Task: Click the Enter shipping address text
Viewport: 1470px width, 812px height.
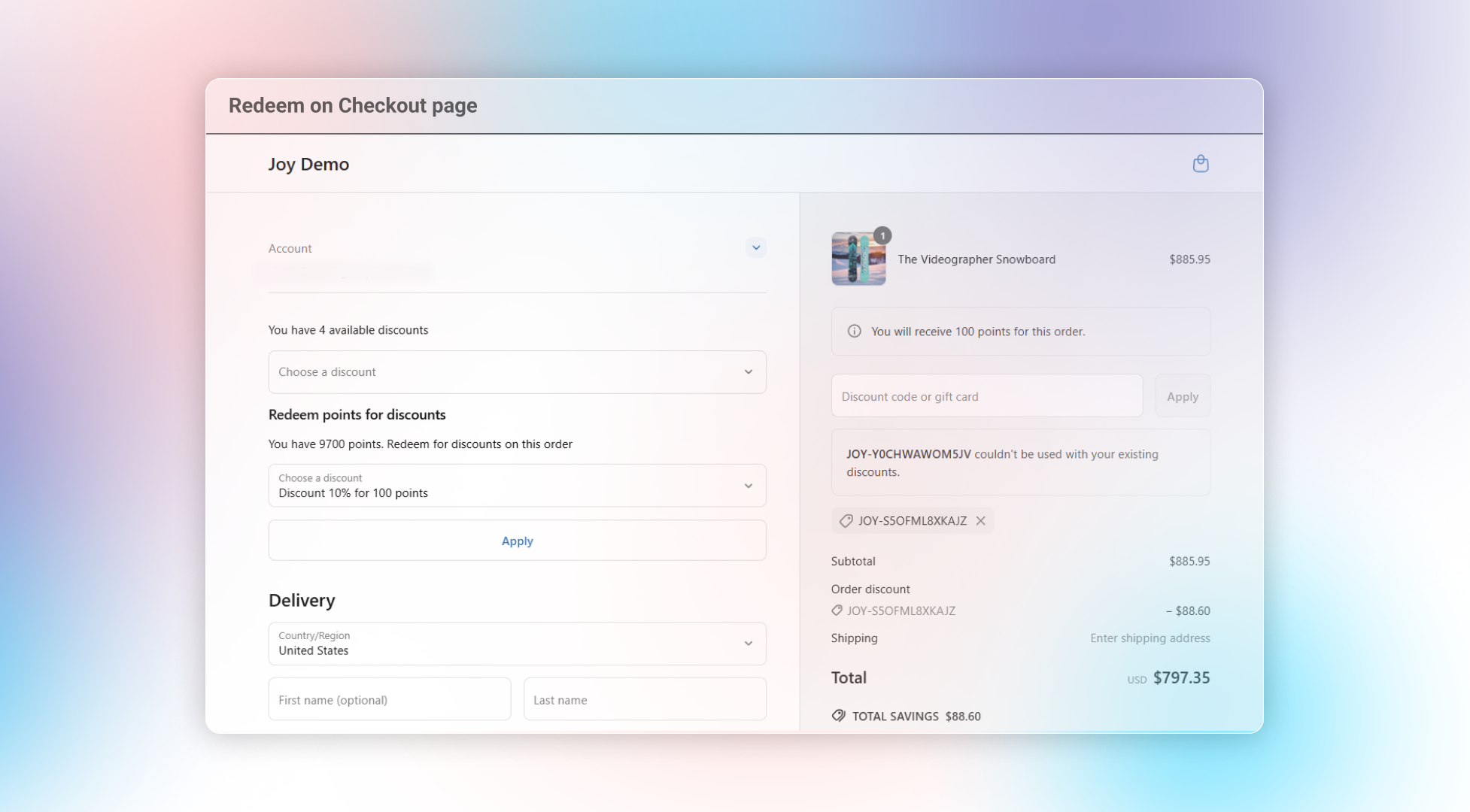Action: click(1150, 638)
